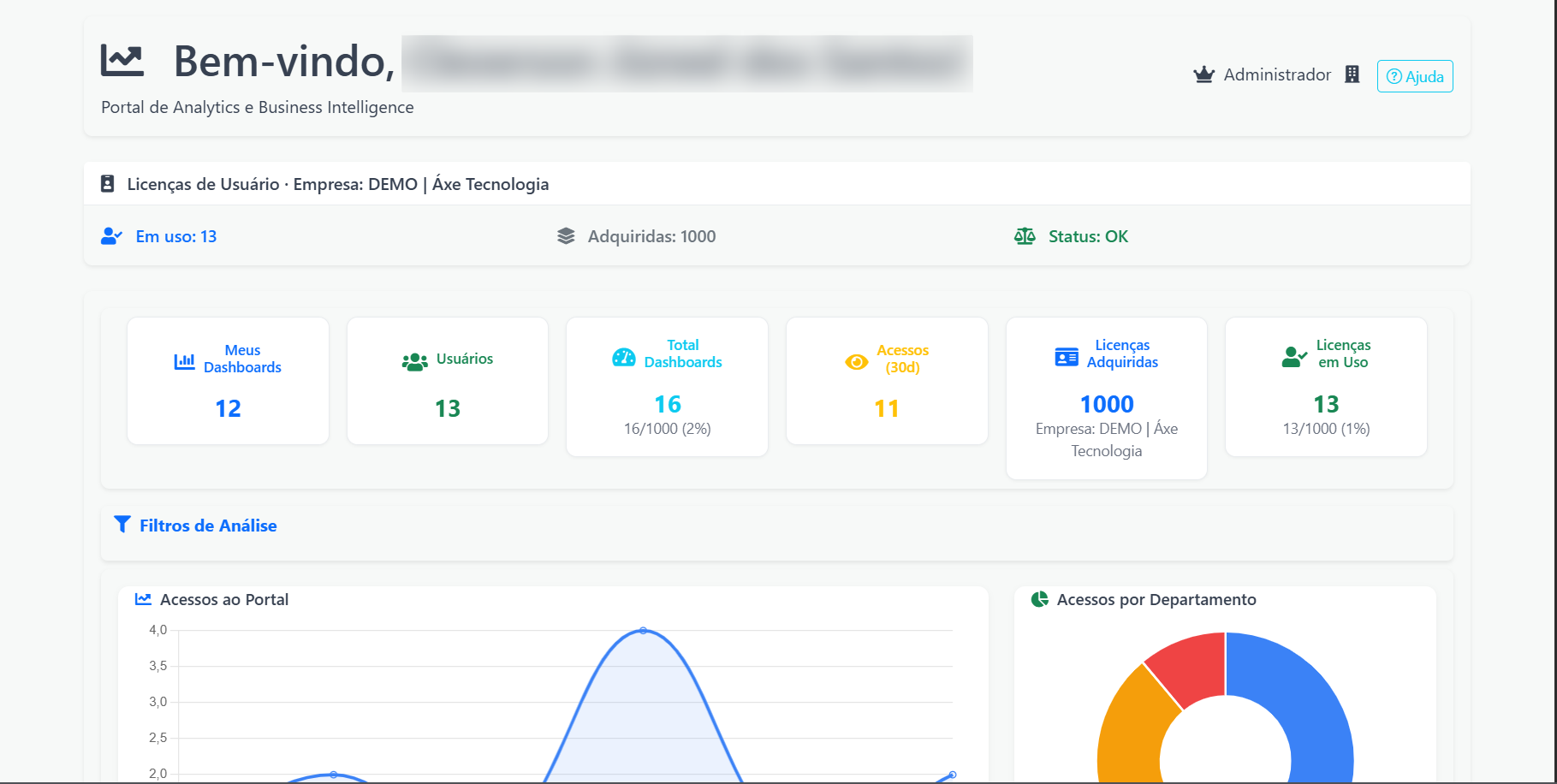Open the Ajuda help button
The width and height of the screenshot is (1557, 784).
pyautogui.click(x=1414, y=76)
